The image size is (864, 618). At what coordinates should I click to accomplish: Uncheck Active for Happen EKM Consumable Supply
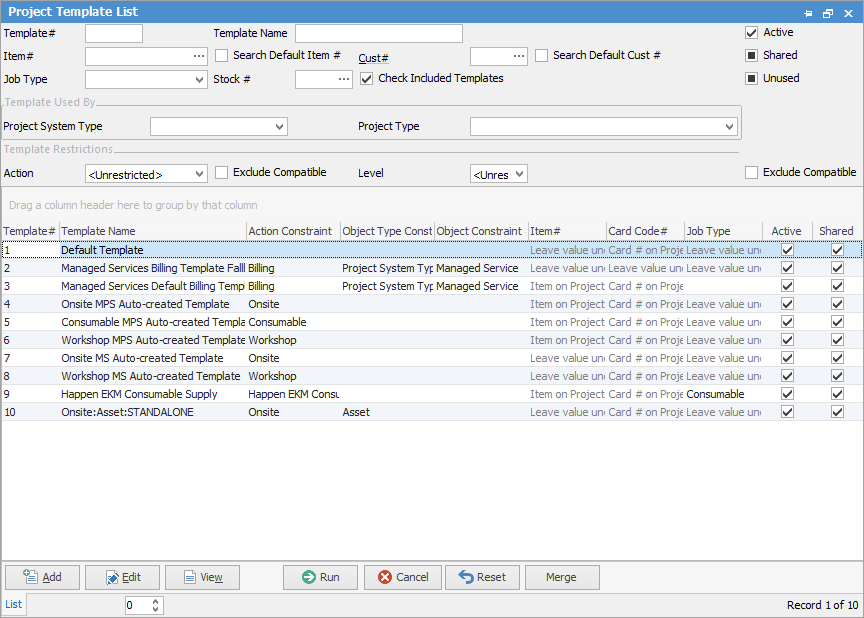coord(787,394)
